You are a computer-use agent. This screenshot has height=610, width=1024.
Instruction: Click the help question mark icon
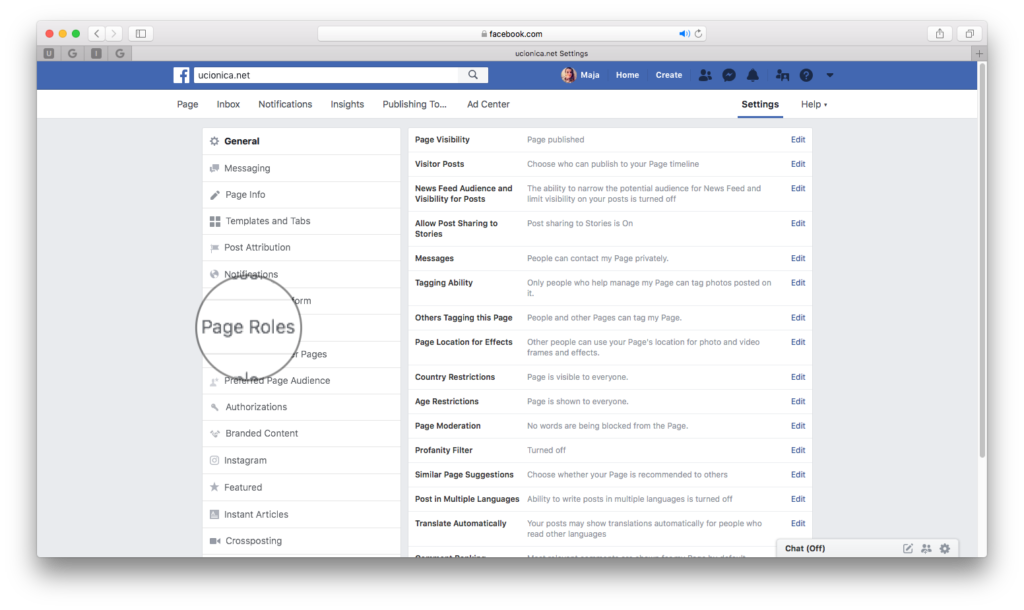806,75
